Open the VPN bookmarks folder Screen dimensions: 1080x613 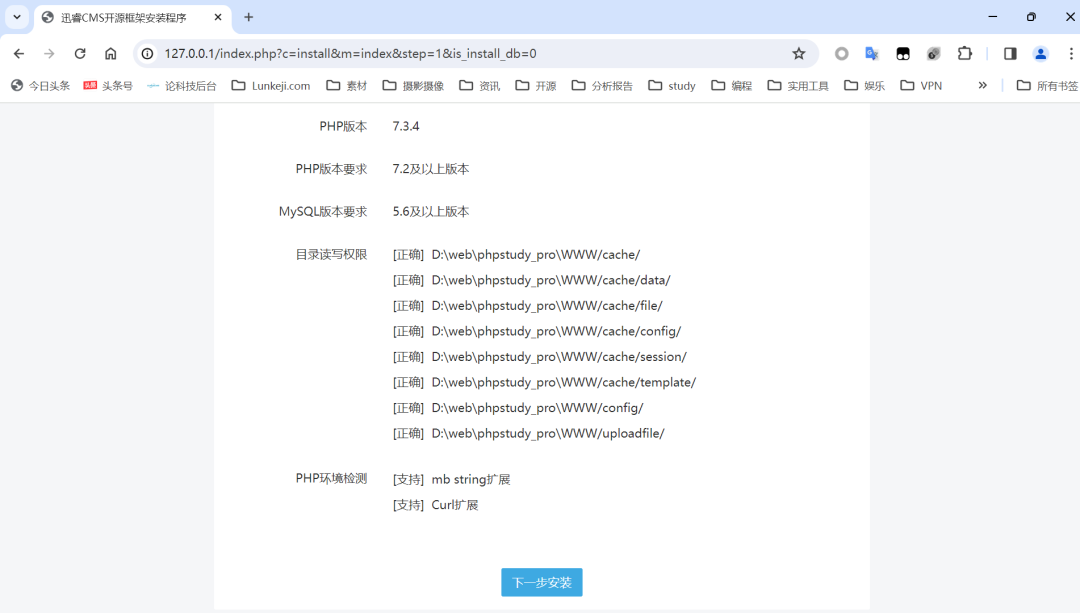[921, 86]
